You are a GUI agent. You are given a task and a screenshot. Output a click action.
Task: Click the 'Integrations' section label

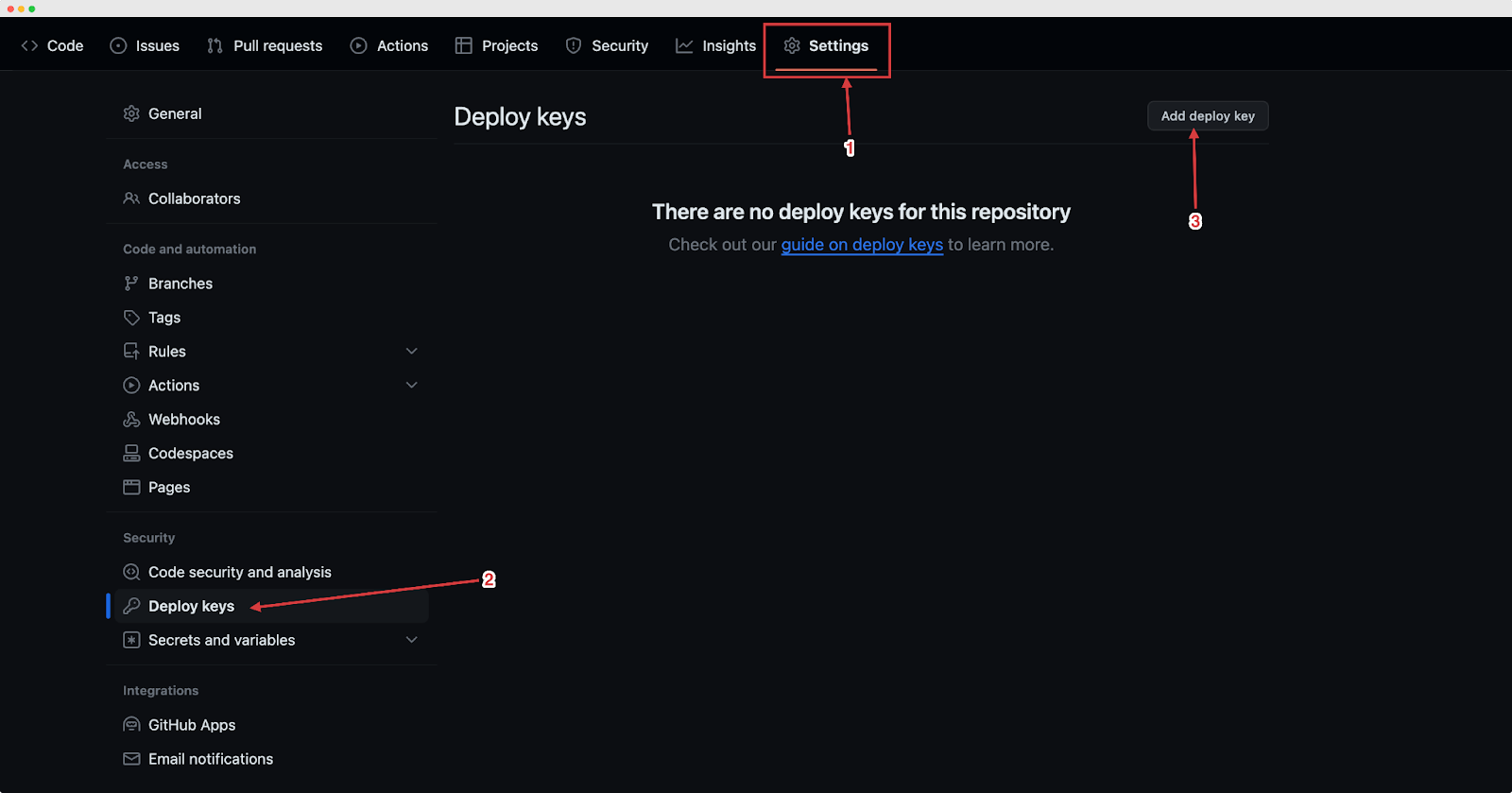(x=161, y=691)
